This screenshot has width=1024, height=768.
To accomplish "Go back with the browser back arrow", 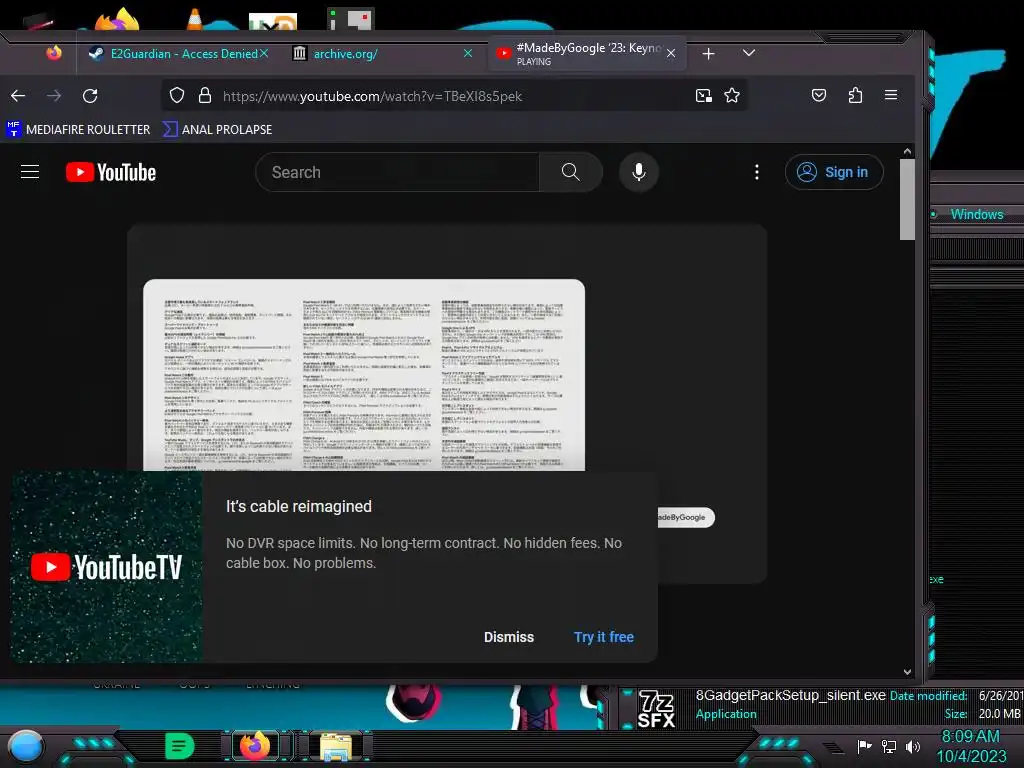I will pyautogui.click(x=18, y=96).
